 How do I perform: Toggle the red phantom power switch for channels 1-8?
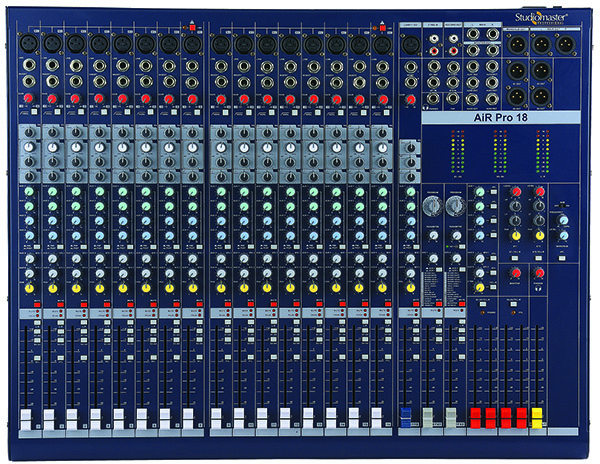(192, 28)
